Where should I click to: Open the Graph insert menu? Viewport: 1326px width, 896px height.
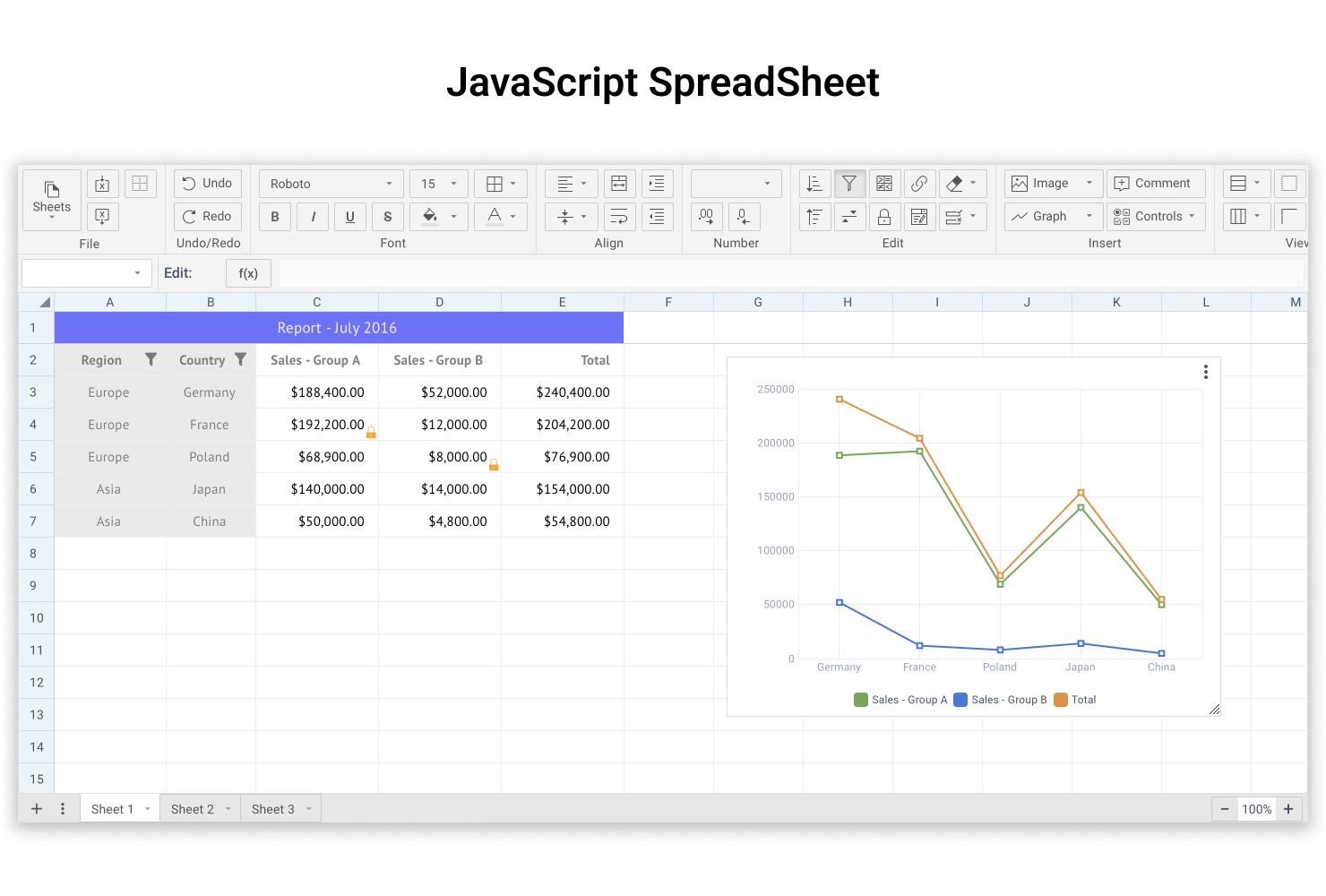pyautogui.click(x=1053, y=216)
